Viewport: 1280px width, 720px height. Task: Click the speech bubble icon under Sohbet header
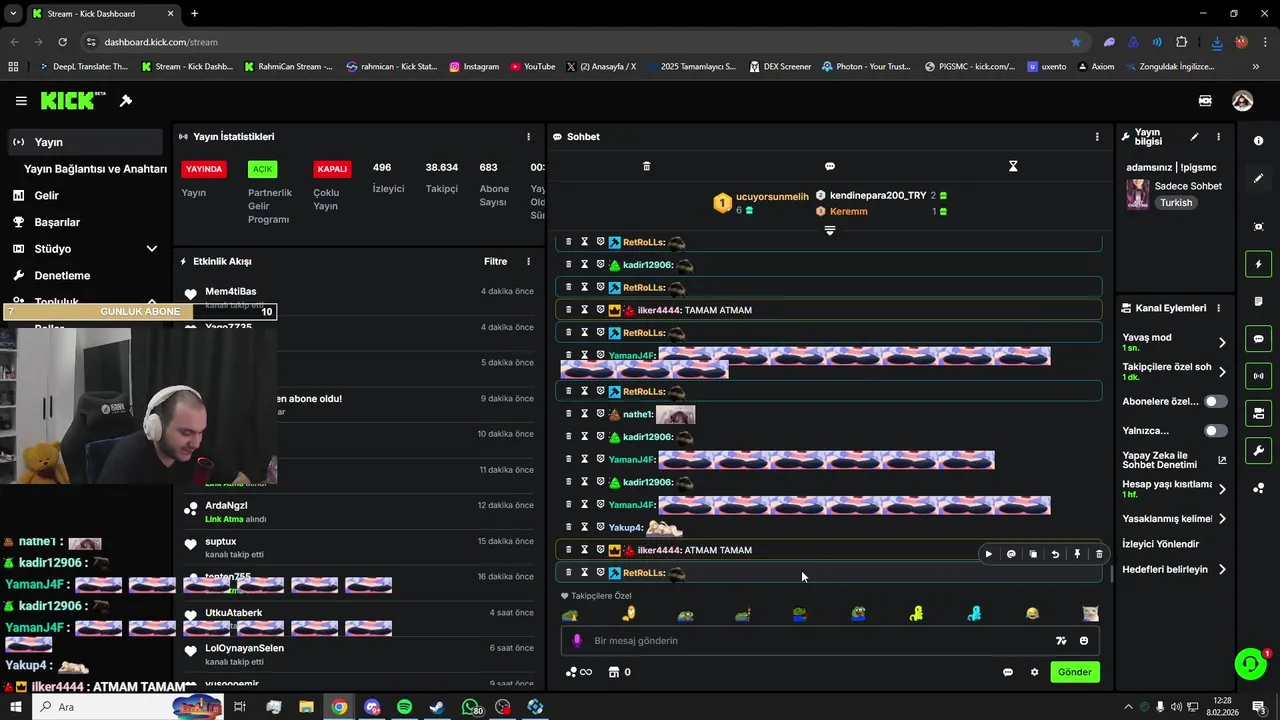830,166
